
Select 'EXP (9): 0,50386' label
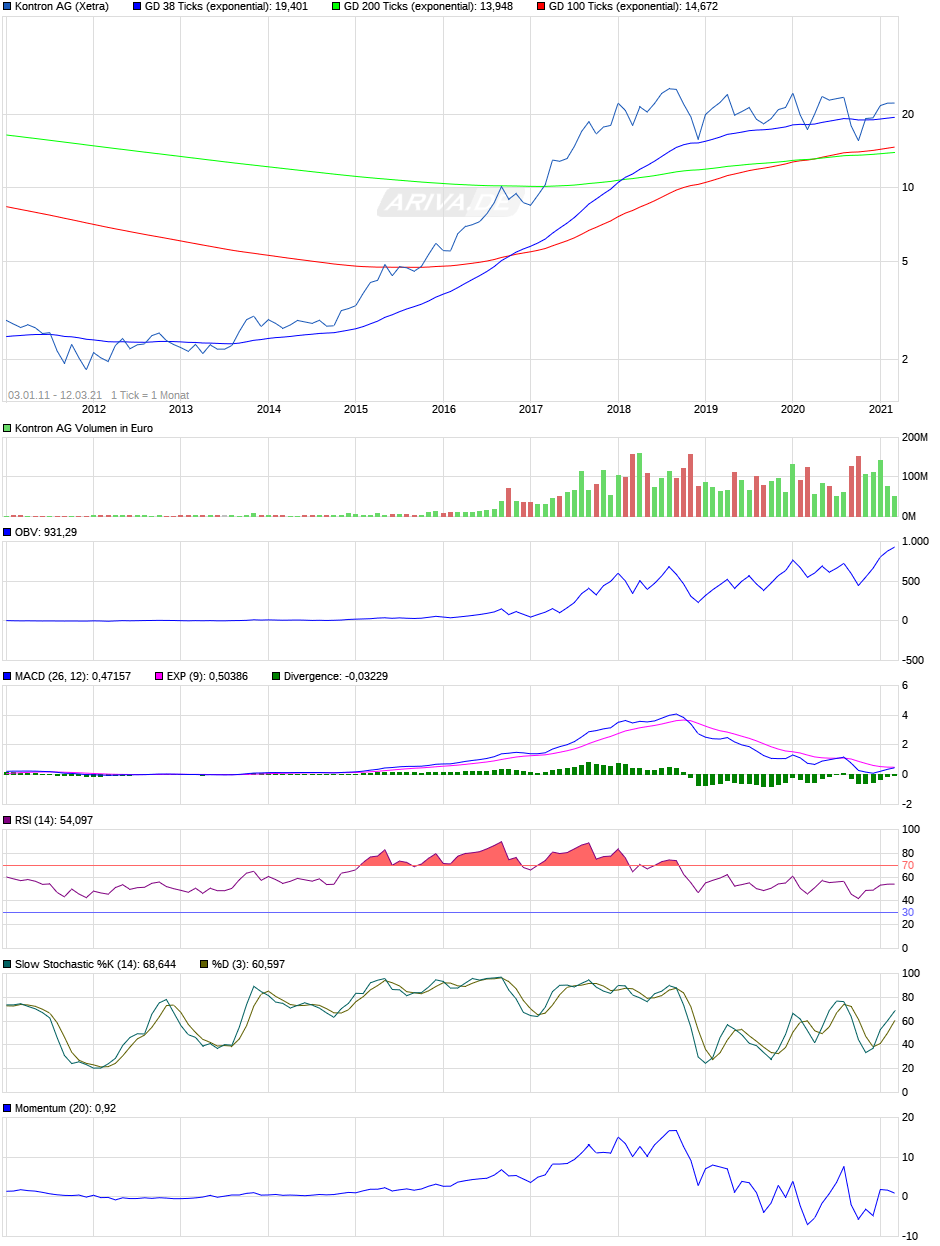click(208, 676)
